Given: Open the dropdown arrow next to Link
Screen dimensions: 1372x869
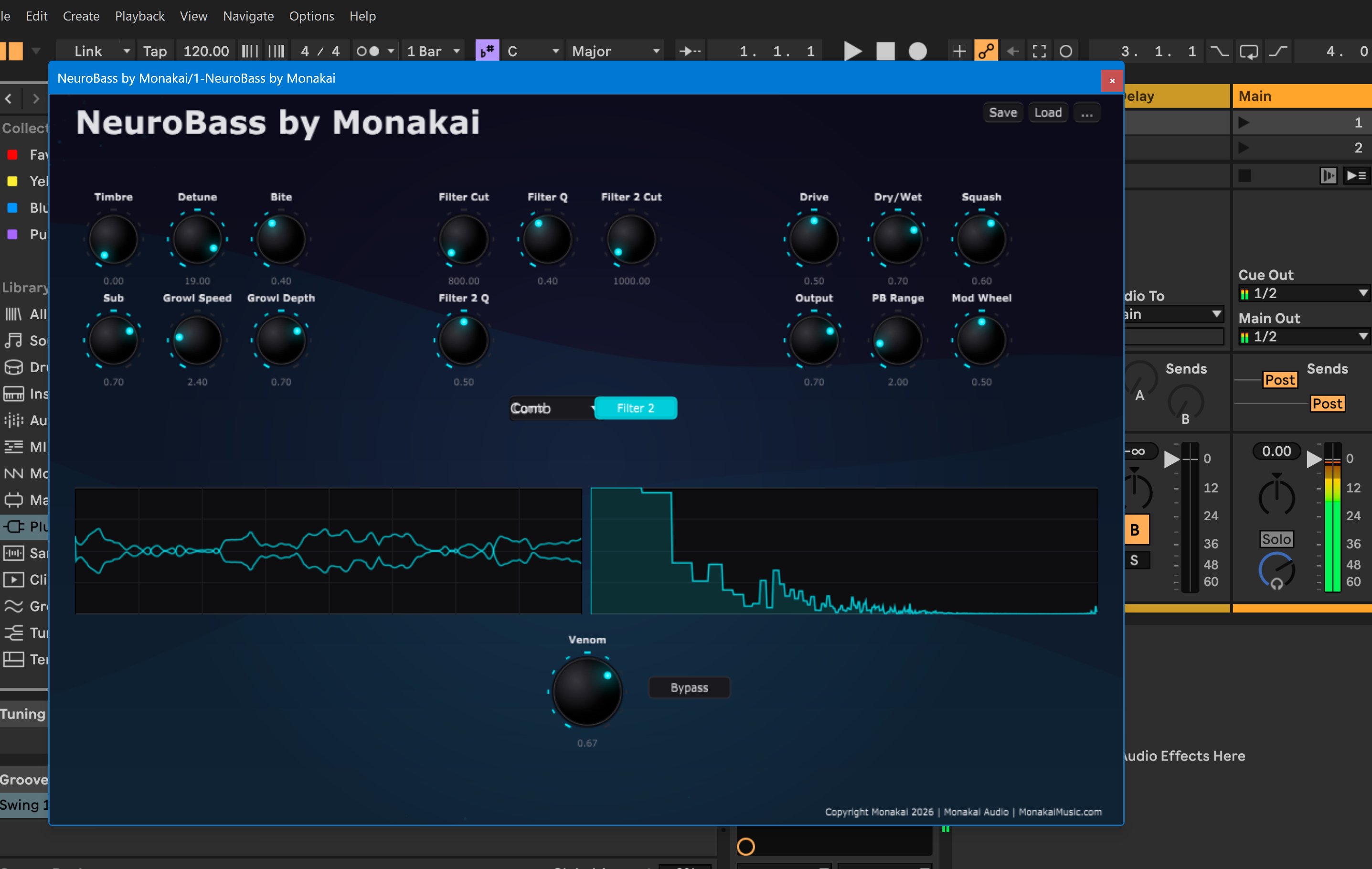Looking at the screenshot, I should pos(127,51).
